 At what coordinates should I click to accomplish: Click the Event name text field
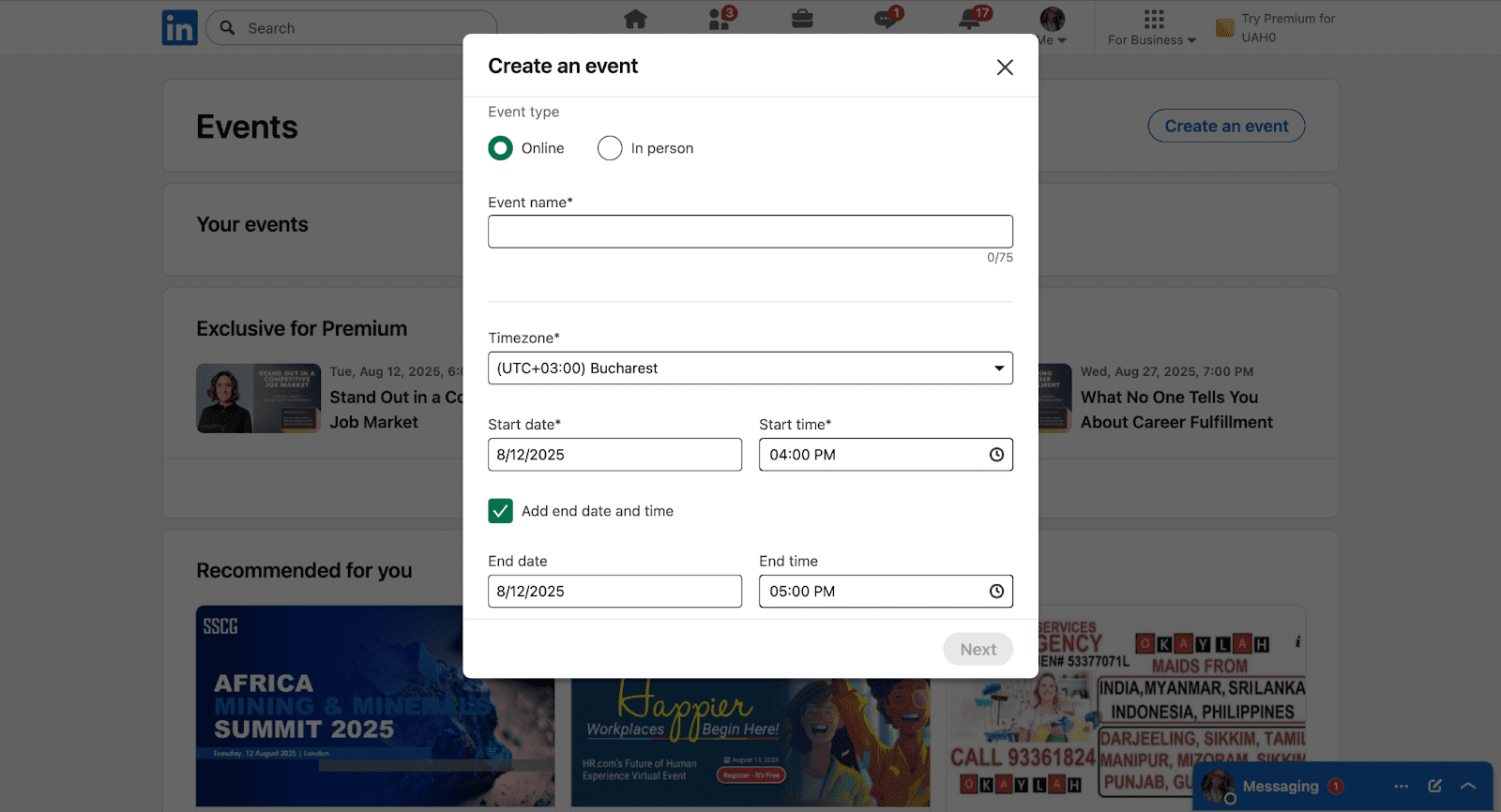(750, 232)
